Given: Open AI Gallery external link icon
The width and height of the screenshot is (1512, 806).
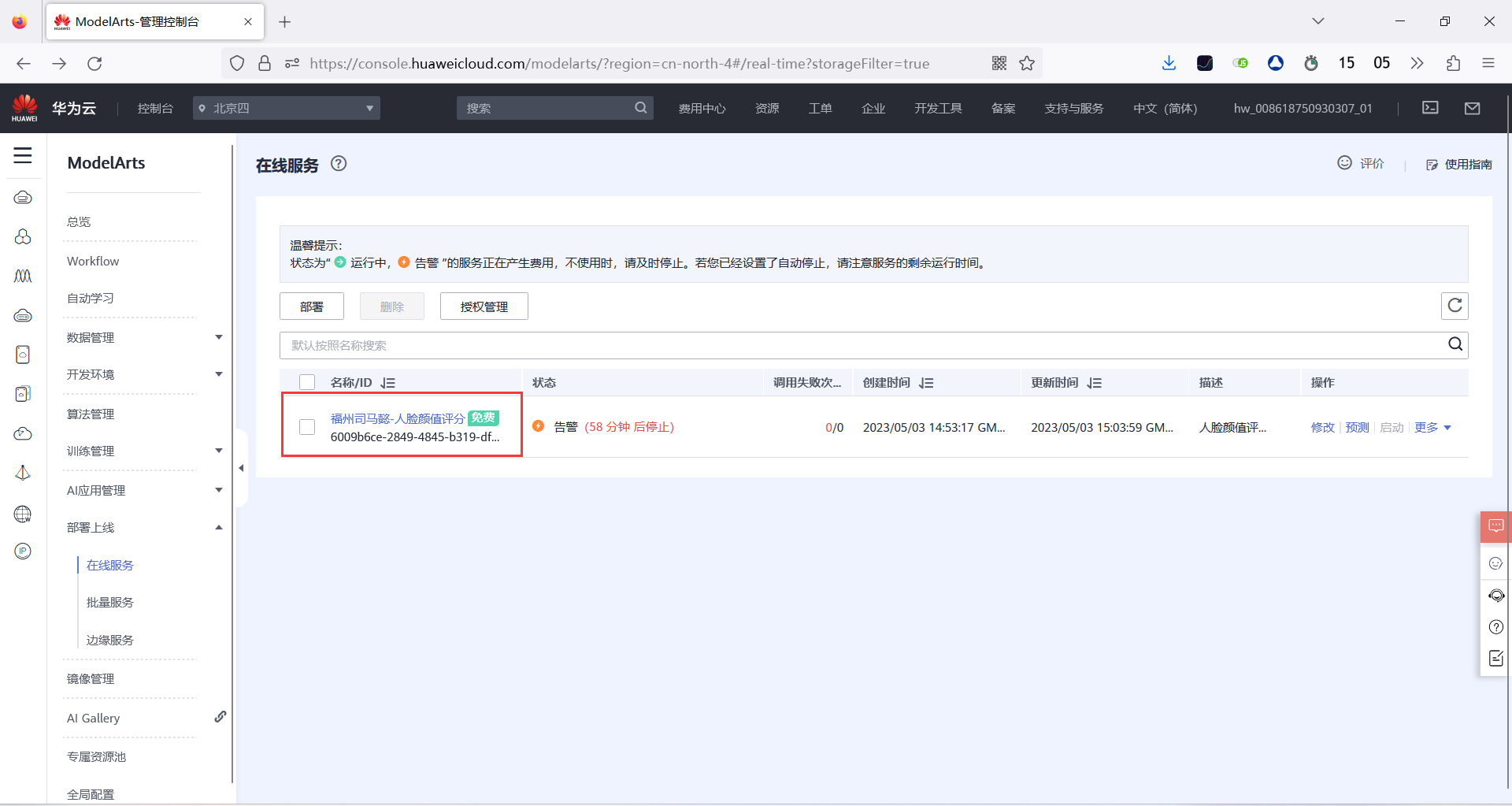Looking at the screenshot, I should pyautogui.click(x=220, y=717).
